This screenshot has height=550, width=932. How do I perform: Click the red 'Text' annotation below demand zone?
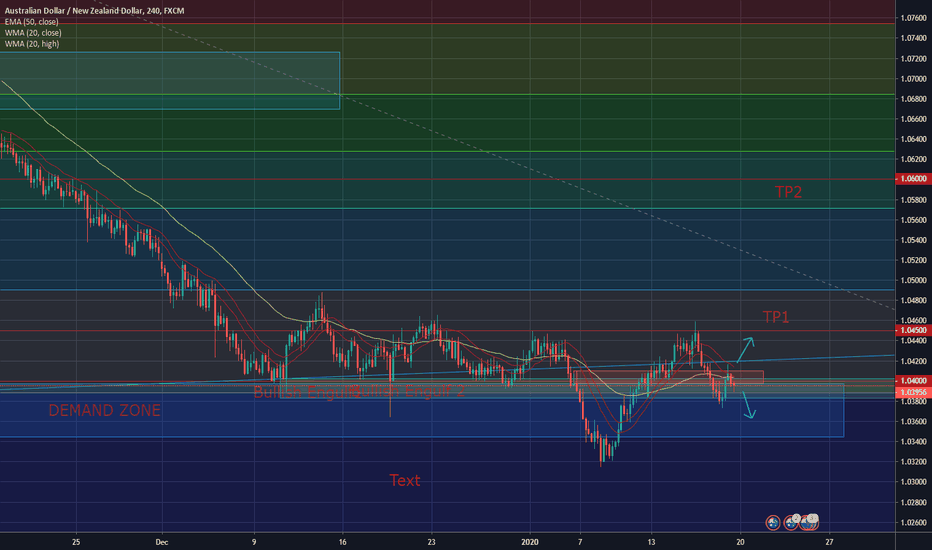click(405, 481)
